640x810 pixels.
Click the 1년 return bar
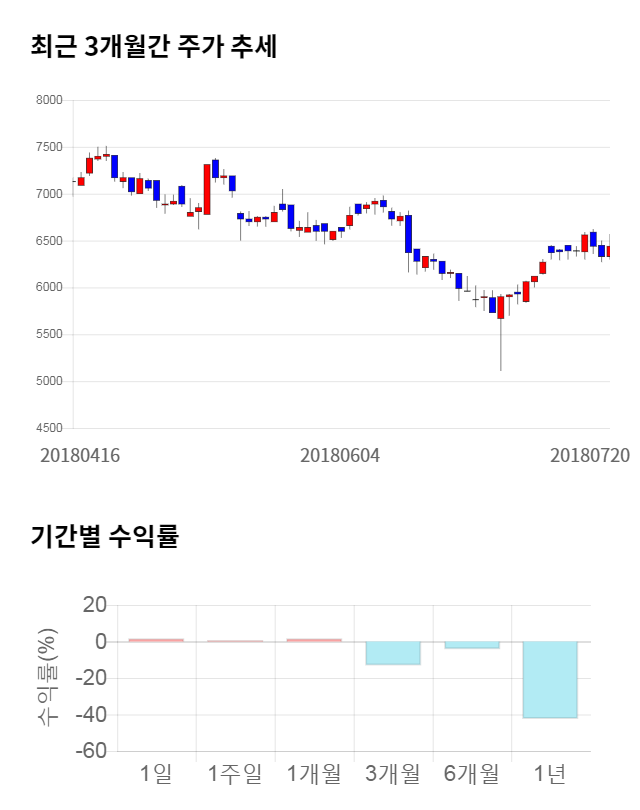click(x=550, y=679)
